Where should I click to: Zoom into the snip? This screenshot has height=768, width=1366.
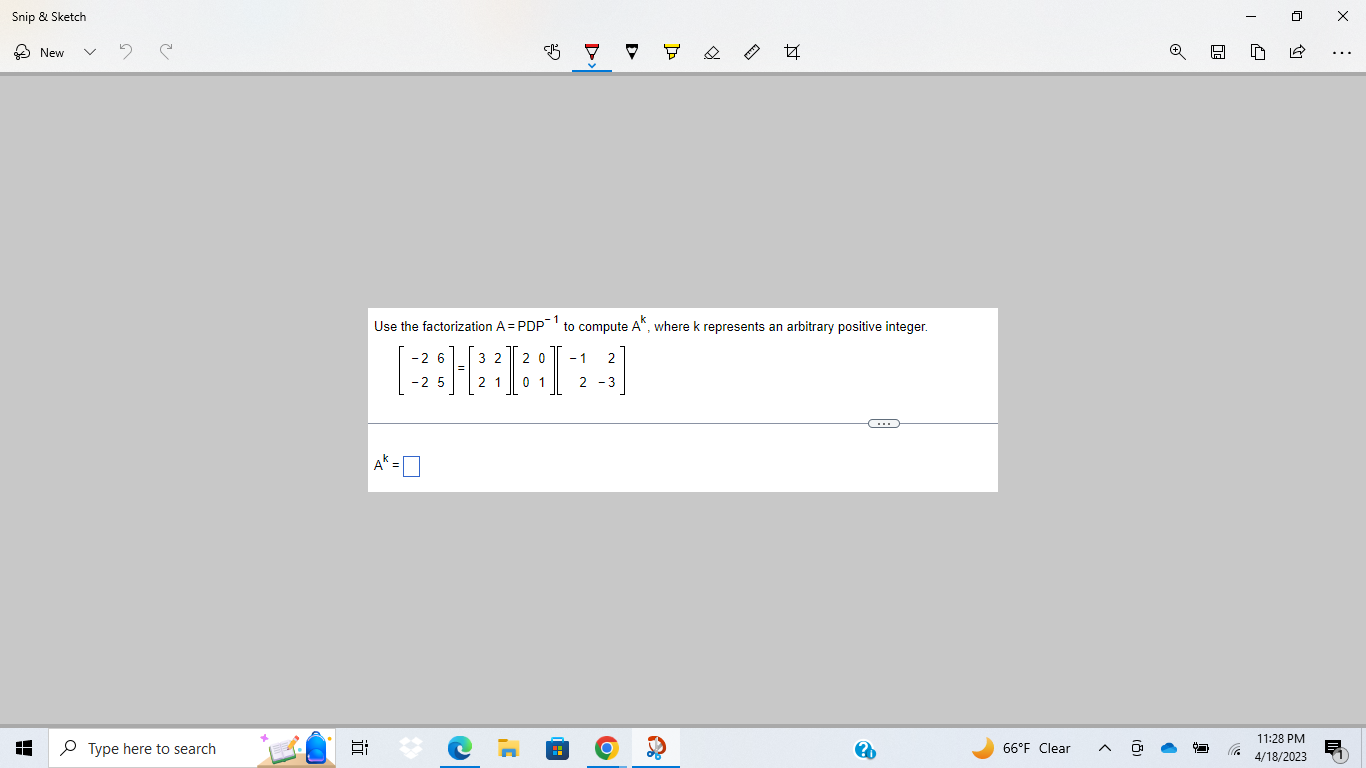click(x=1177, y=52)
